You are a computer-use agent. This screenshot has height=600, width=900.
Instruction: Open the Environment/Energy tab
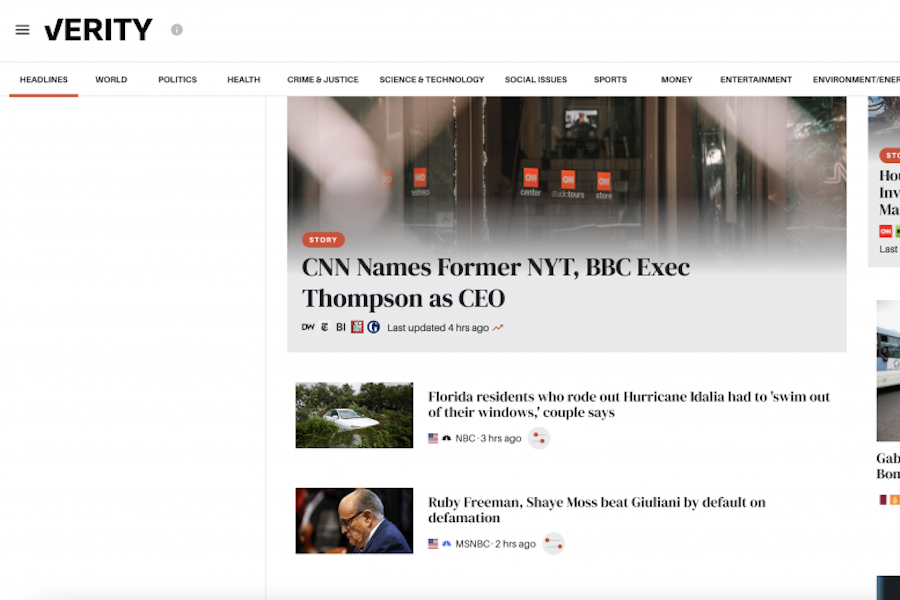tap(856, 80)
